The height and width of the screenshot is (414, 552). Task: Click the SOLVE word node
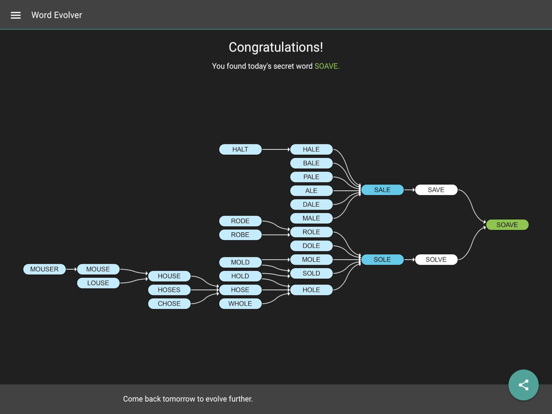tap(436, 259)
